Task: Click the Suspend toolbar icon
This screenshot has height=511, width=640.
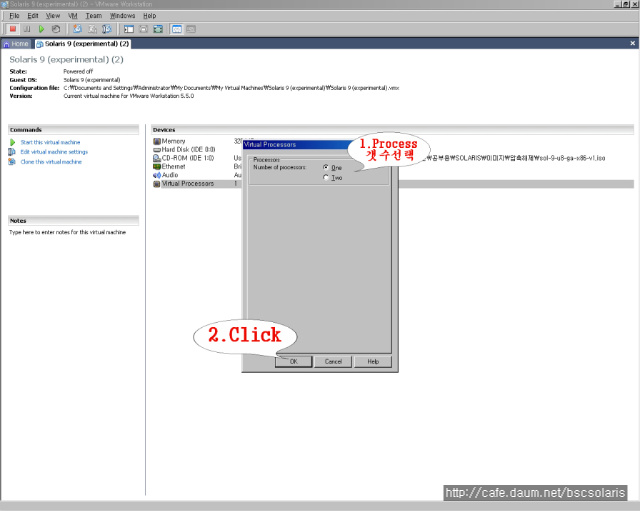Action: [27, 29]
